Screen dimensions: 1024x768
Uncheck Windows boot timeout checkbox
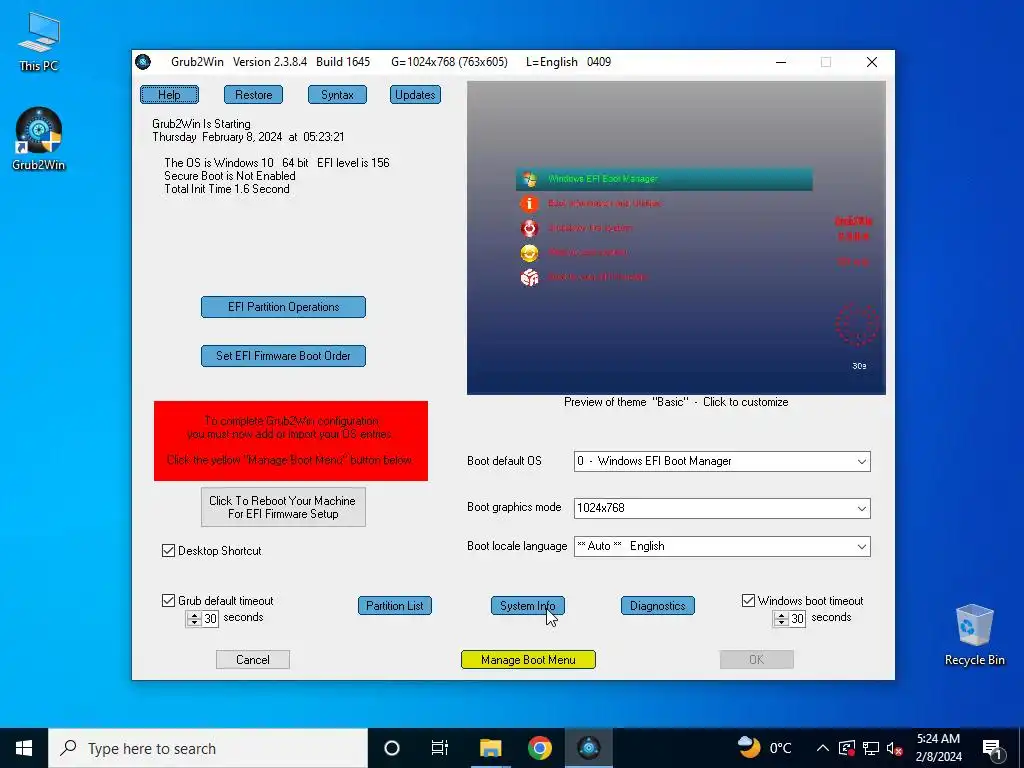click(748, 600)
